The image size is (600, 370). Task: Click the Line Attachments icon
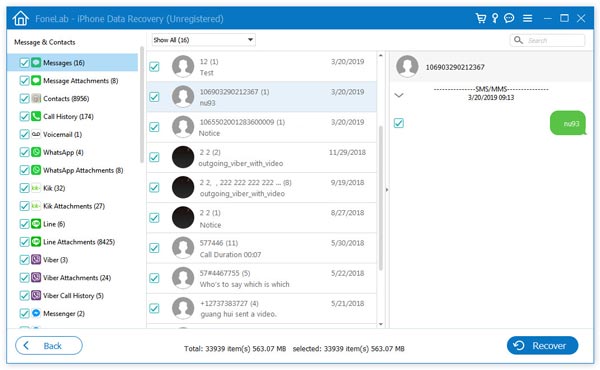point(36,242)
